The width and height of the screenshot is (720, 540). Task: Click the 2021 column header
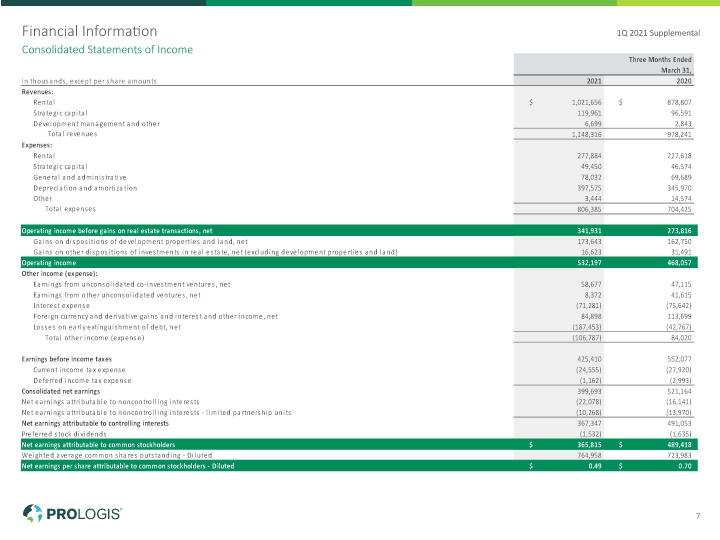[x=594, y=81]
